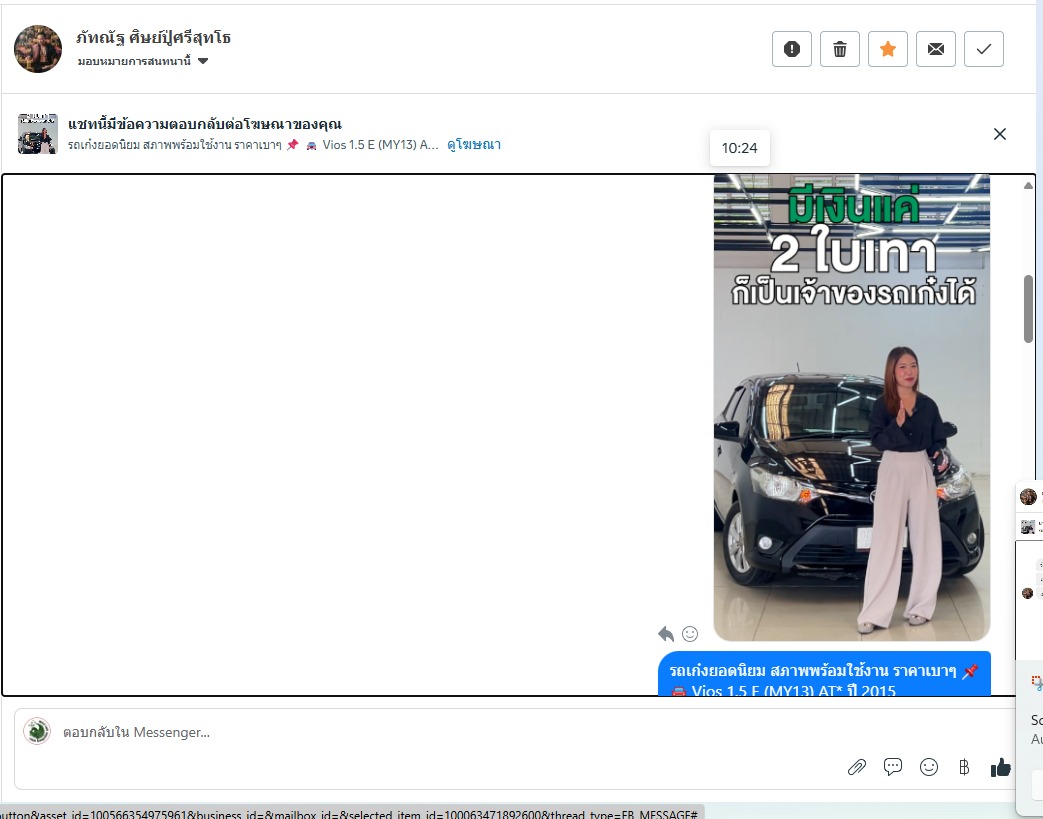1043x819 pixels.
Task: Open the contact's profile picture
Action: [x=38, y=49]
